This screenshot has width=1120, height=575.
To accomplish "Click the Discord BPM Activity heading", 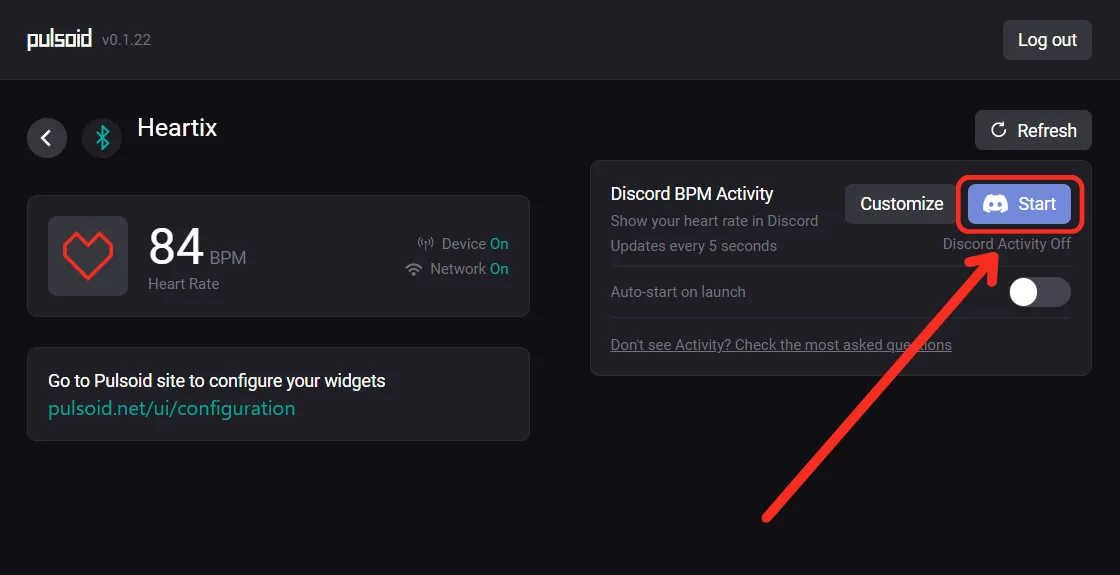I will [x=692, y=194].
